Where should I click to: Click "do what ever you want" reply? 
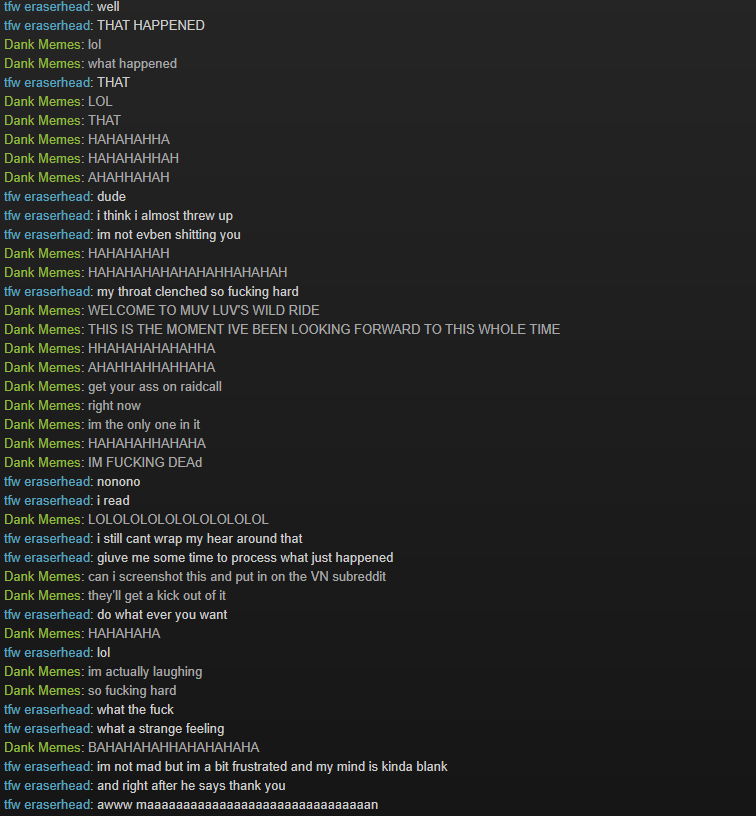162,615
